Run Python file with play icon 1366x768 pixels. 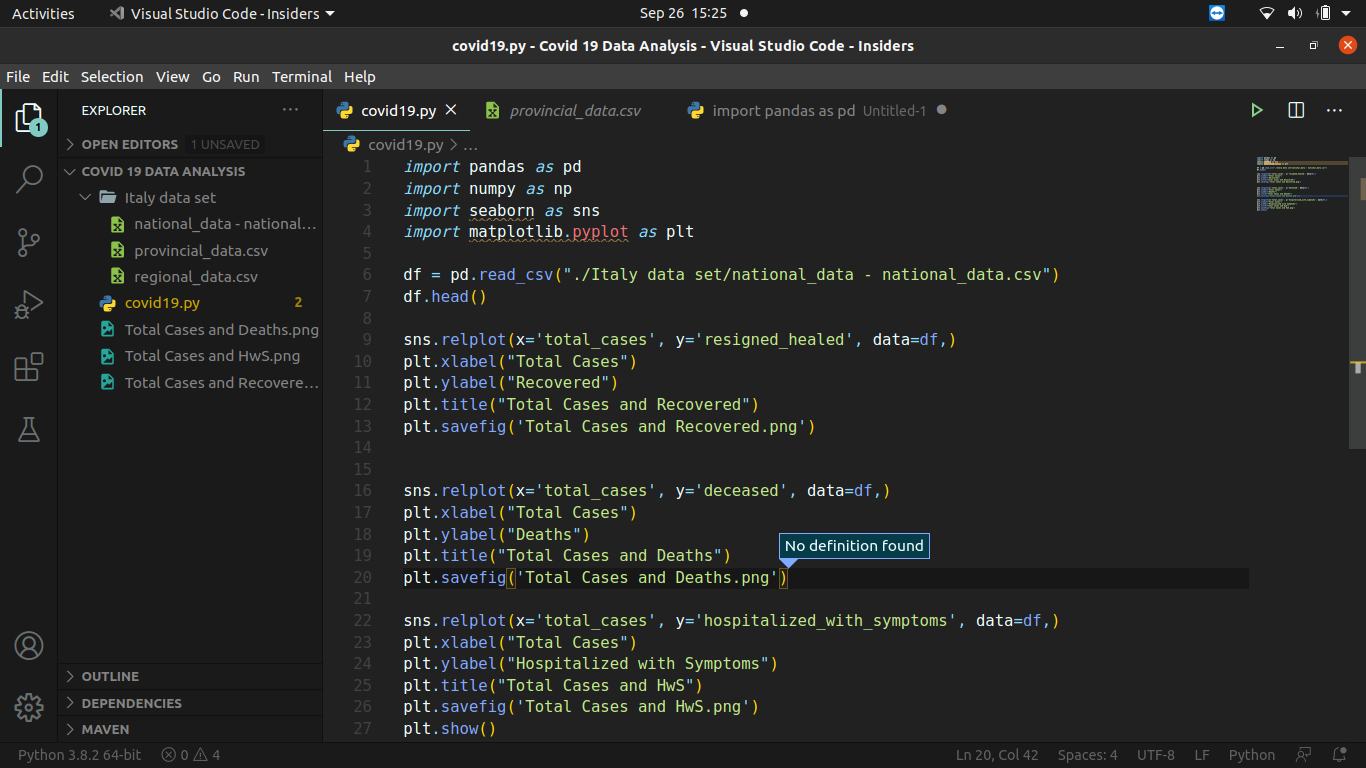coord(1257,110)
